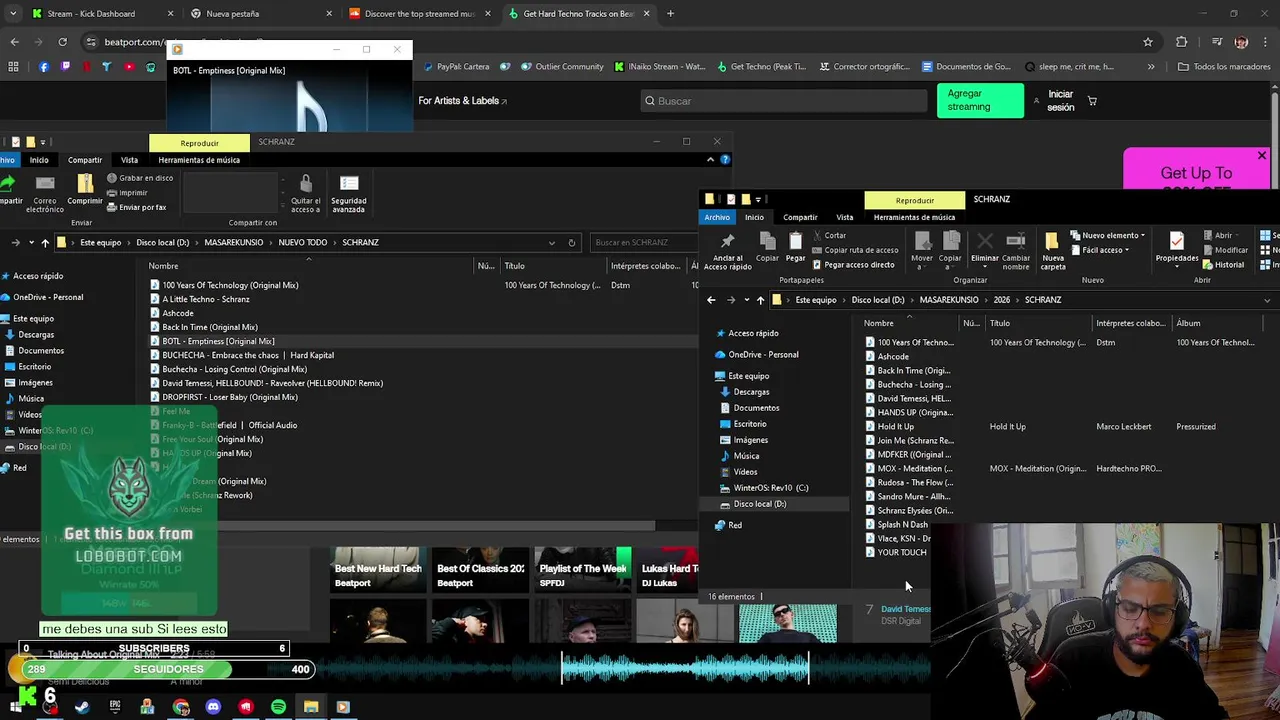
Task: Go back in right Explorer window
Action: click(x=711, y=300)
